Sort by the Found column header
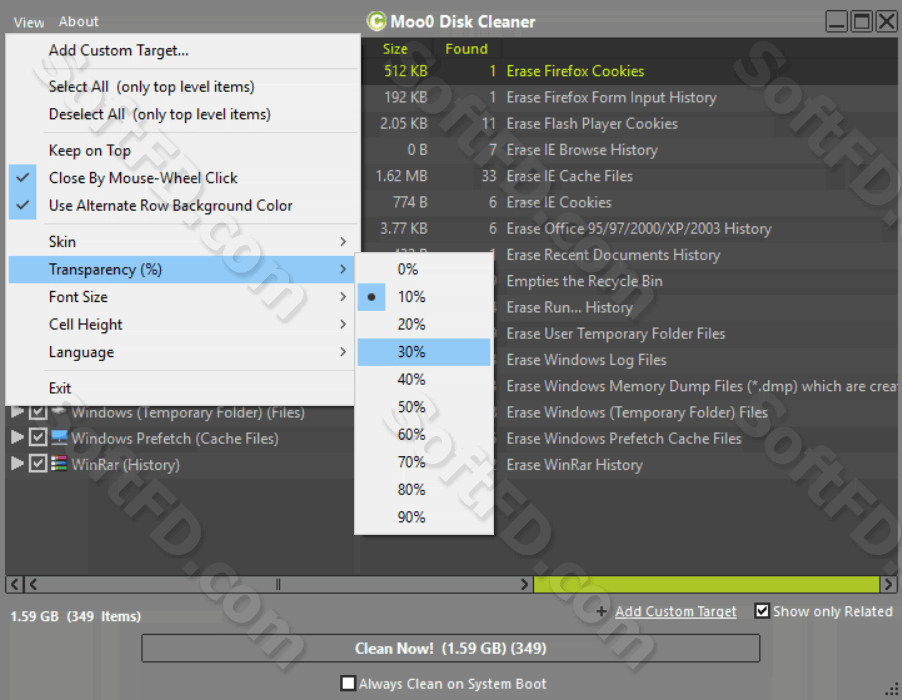This screenshot has height=700, width=902. coord(467,49)
